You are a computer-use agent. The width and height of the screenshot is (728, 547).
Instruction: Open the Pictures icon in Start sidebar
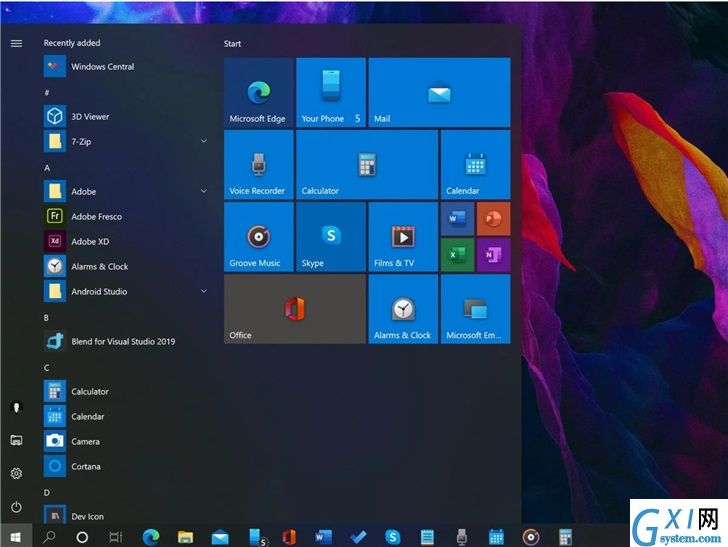click(x=16, y=440)
